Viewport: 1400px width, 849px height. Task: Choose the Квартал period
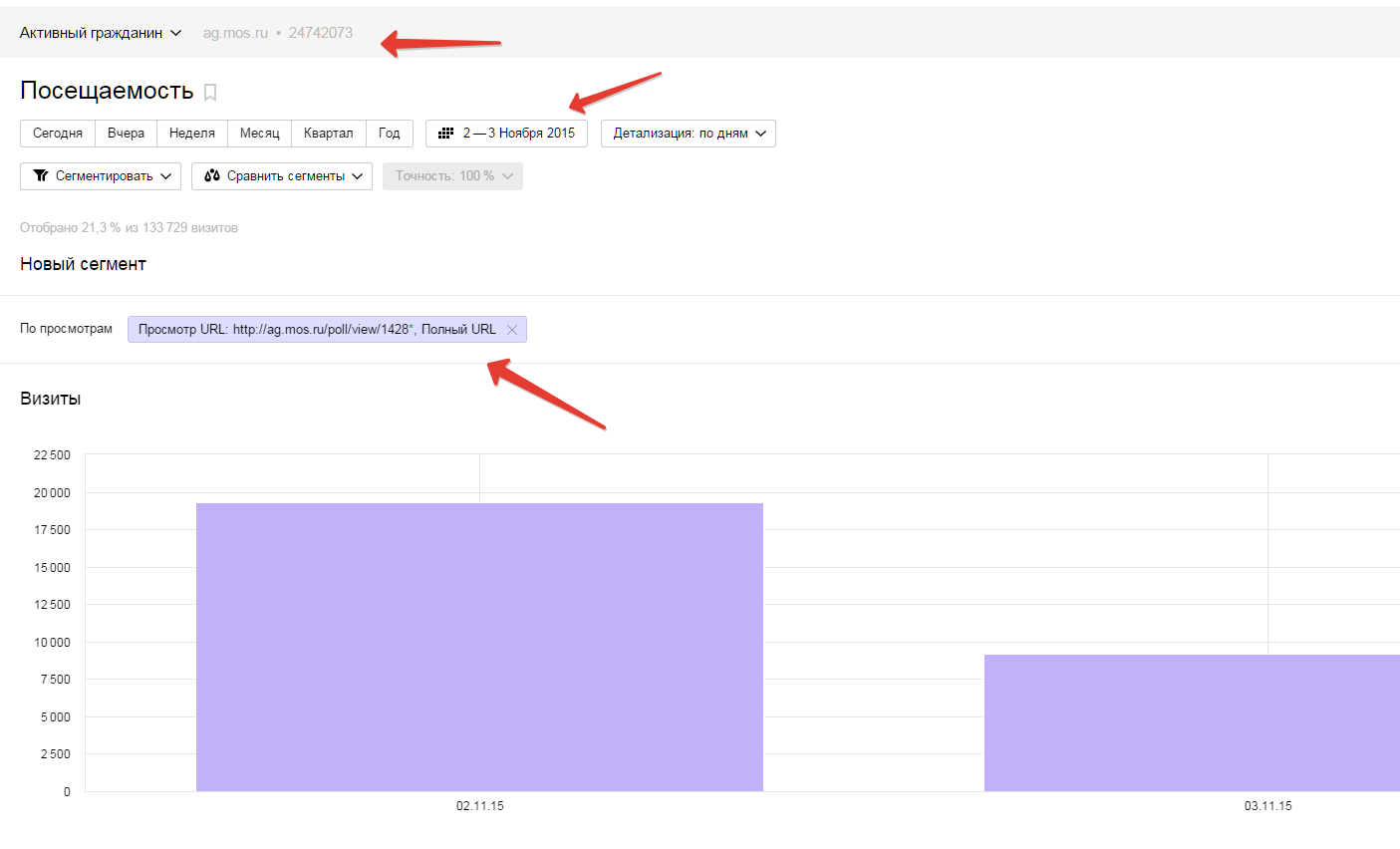[x=328, y=134]
